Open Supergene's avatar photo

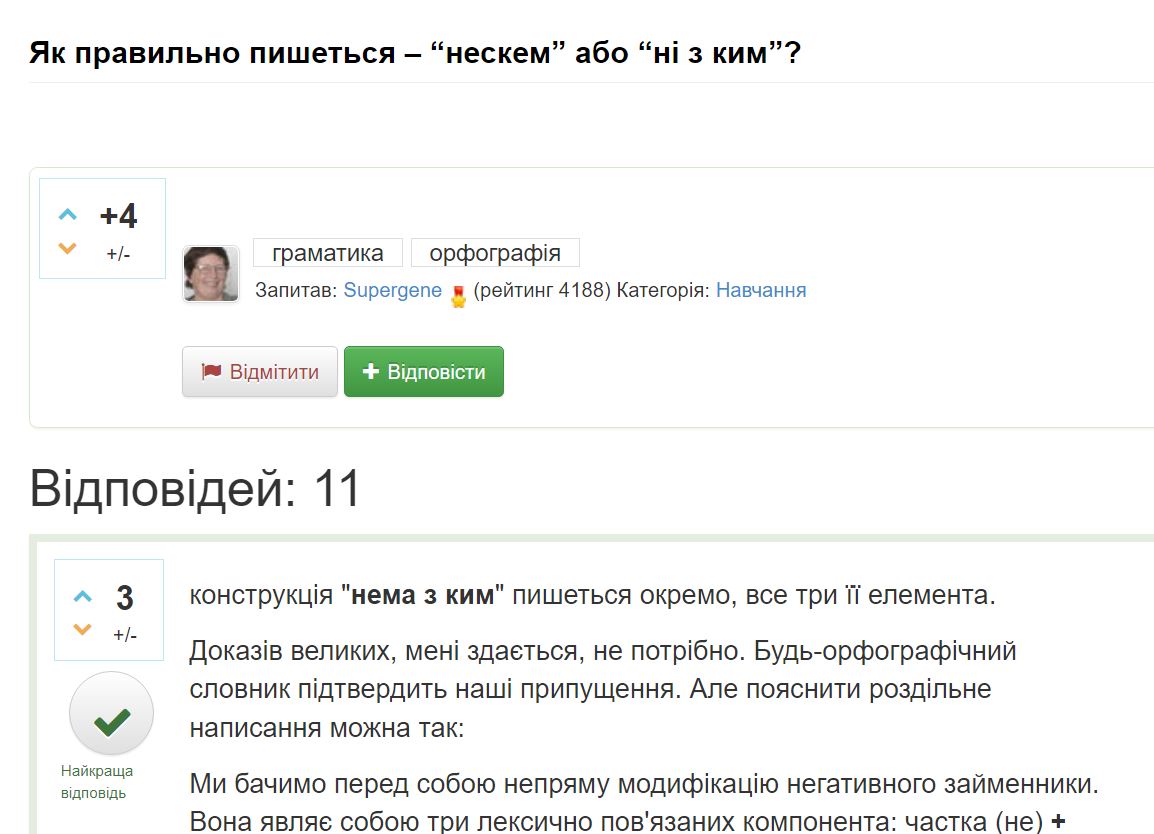pyautogui.click(x=210, y=274)
